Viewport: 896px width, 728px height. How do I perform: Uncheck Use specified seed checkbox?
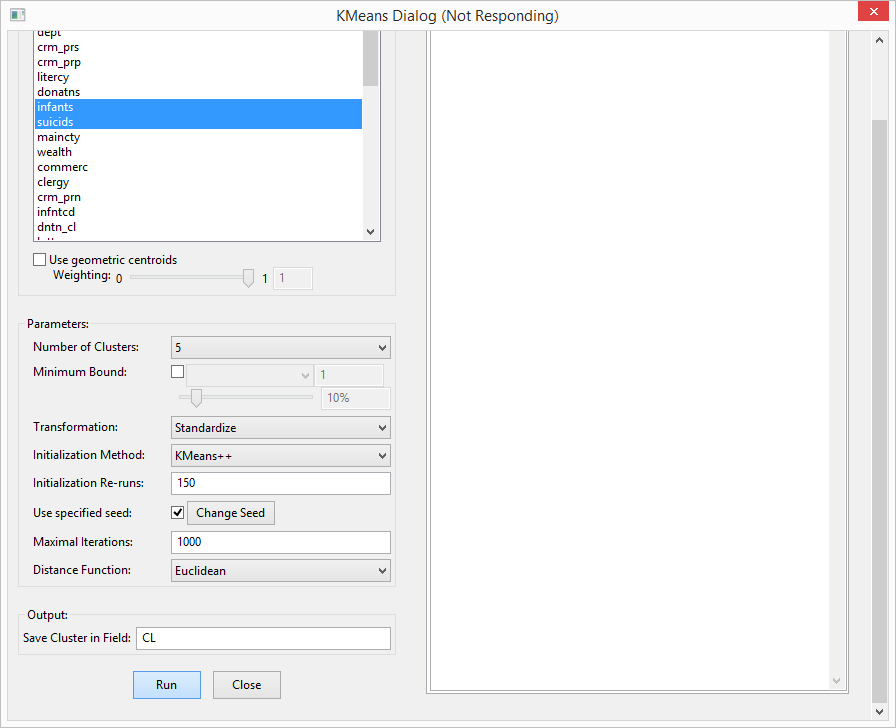tap(178, 513)
